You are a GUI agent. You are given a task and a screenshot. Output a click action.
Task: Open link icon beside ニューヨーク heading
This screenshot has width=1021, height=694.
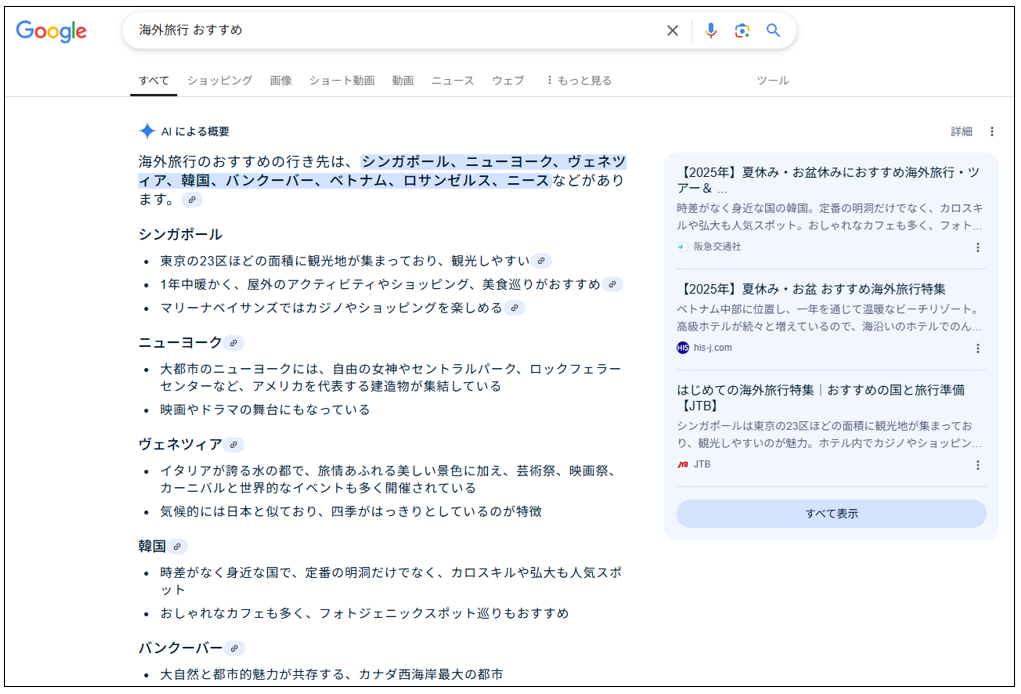[x=234, y=343]
